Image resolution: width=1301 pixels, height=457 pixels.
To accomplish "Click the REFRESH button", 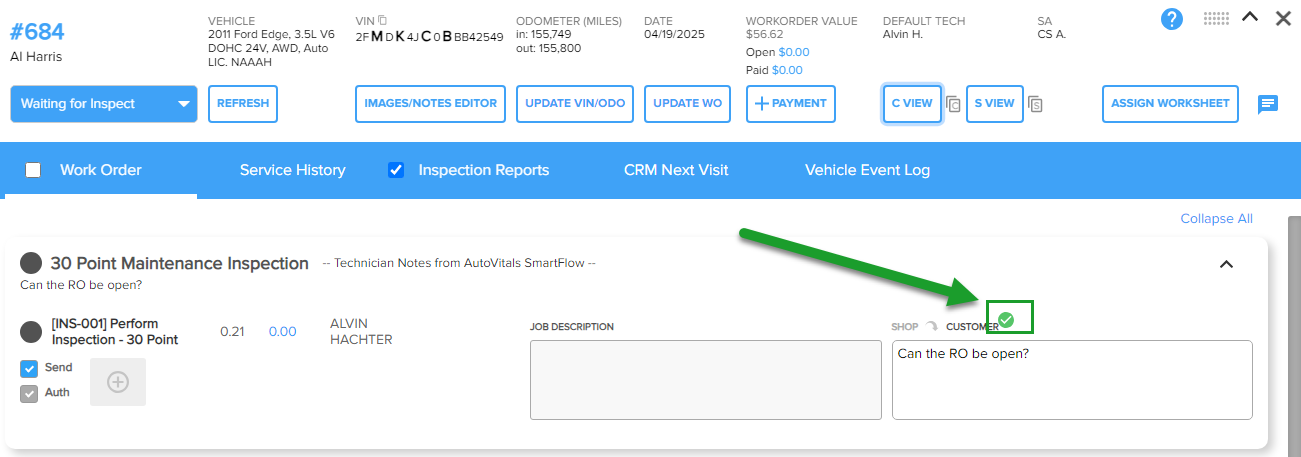I will (243, 104).
